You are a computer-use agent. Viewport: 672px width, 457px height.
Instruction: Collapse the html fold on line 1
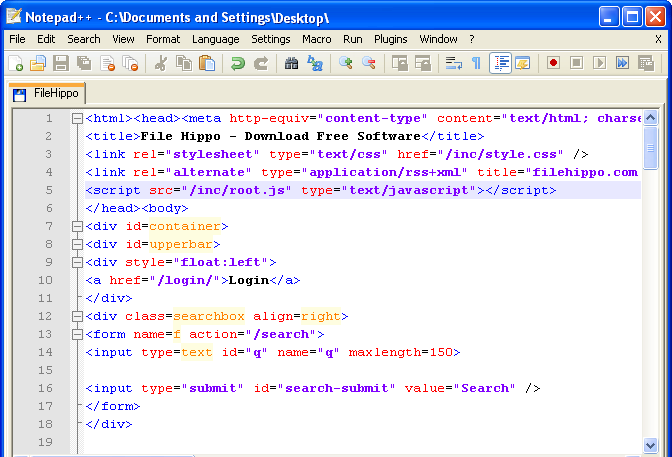pyautogui.click(x=77, y=118)
